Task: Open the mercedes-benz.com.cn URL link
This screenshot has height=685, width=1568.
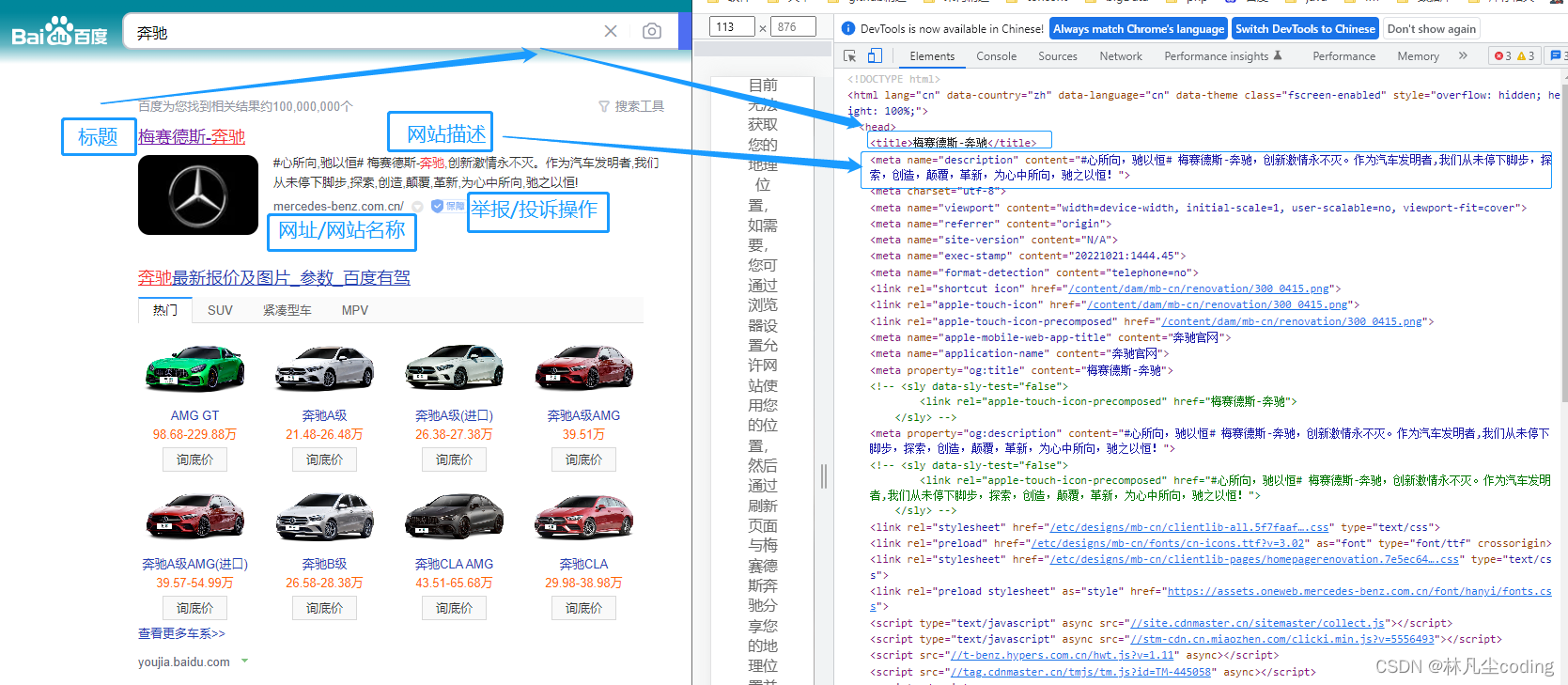Action: click(x=338, y=207)
